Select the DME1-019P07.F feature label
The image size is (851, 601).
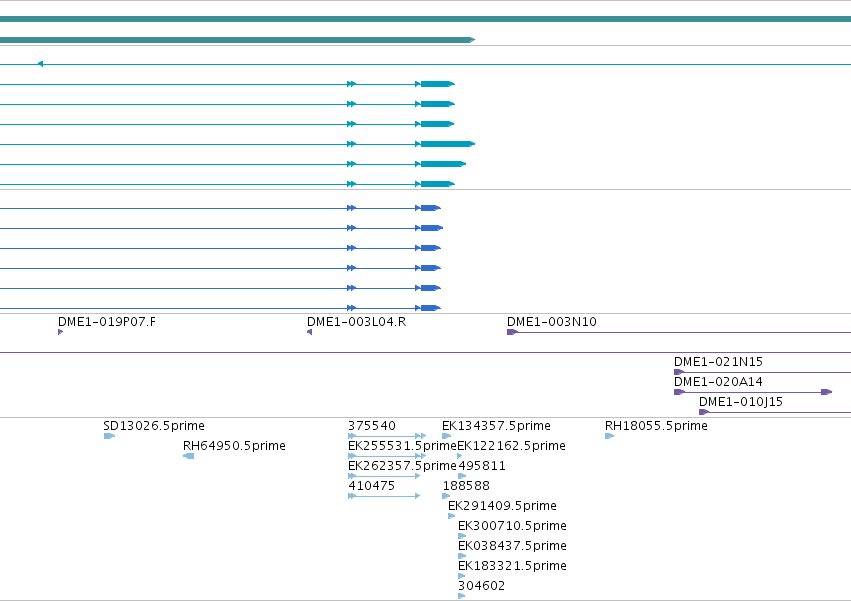(x=107, y=322)
